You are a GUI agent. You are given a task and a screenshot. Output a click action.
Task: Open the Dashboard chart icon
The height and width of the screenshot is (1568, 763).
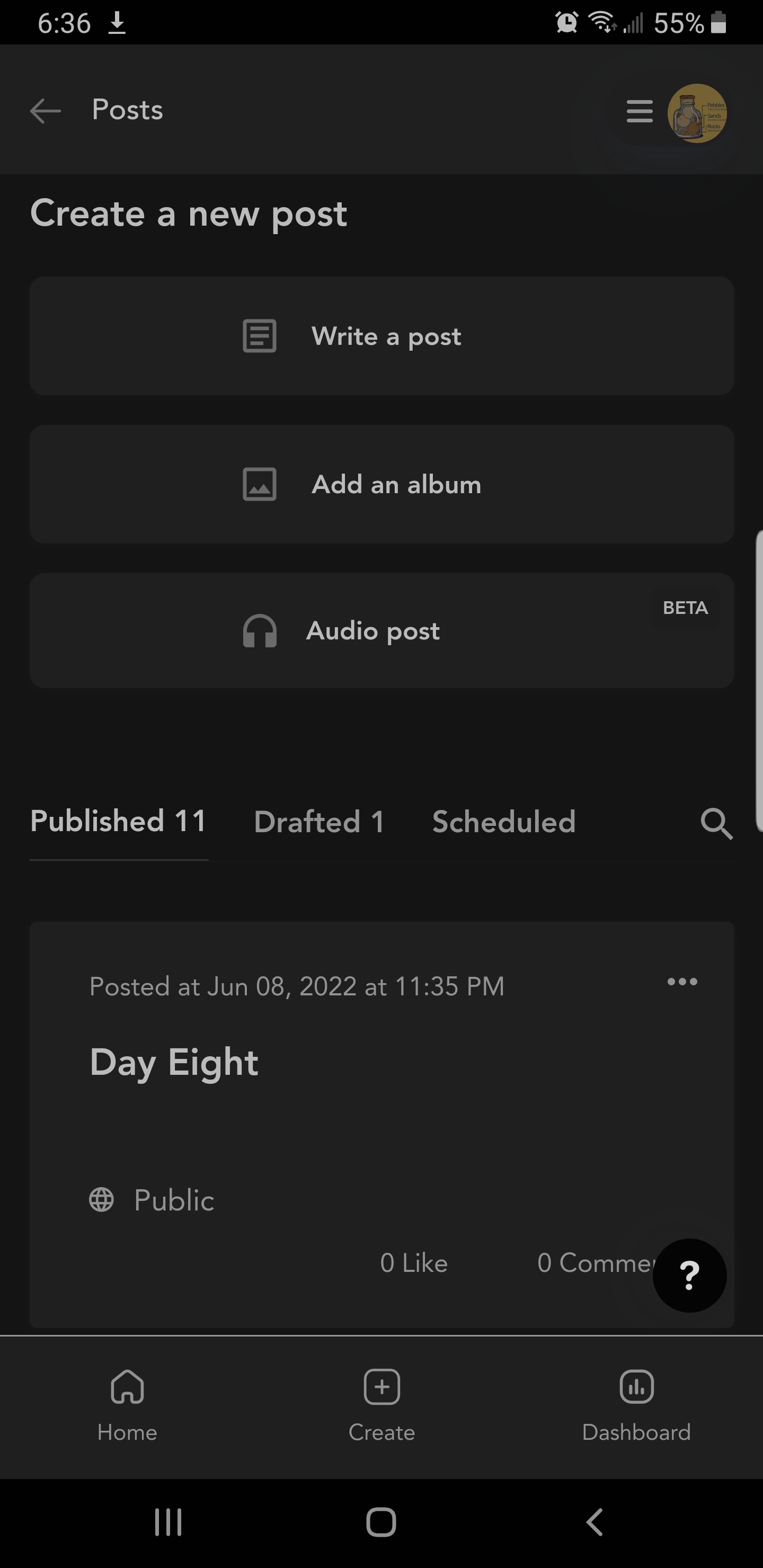(x=636, y=1387)
